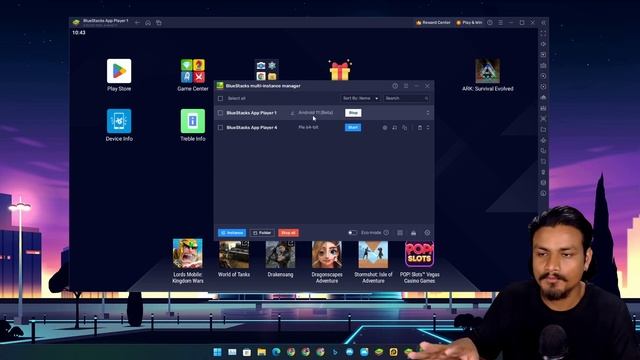Click arrange instances grid icon
The image size is (640, 360).
(x=400, y=233)
